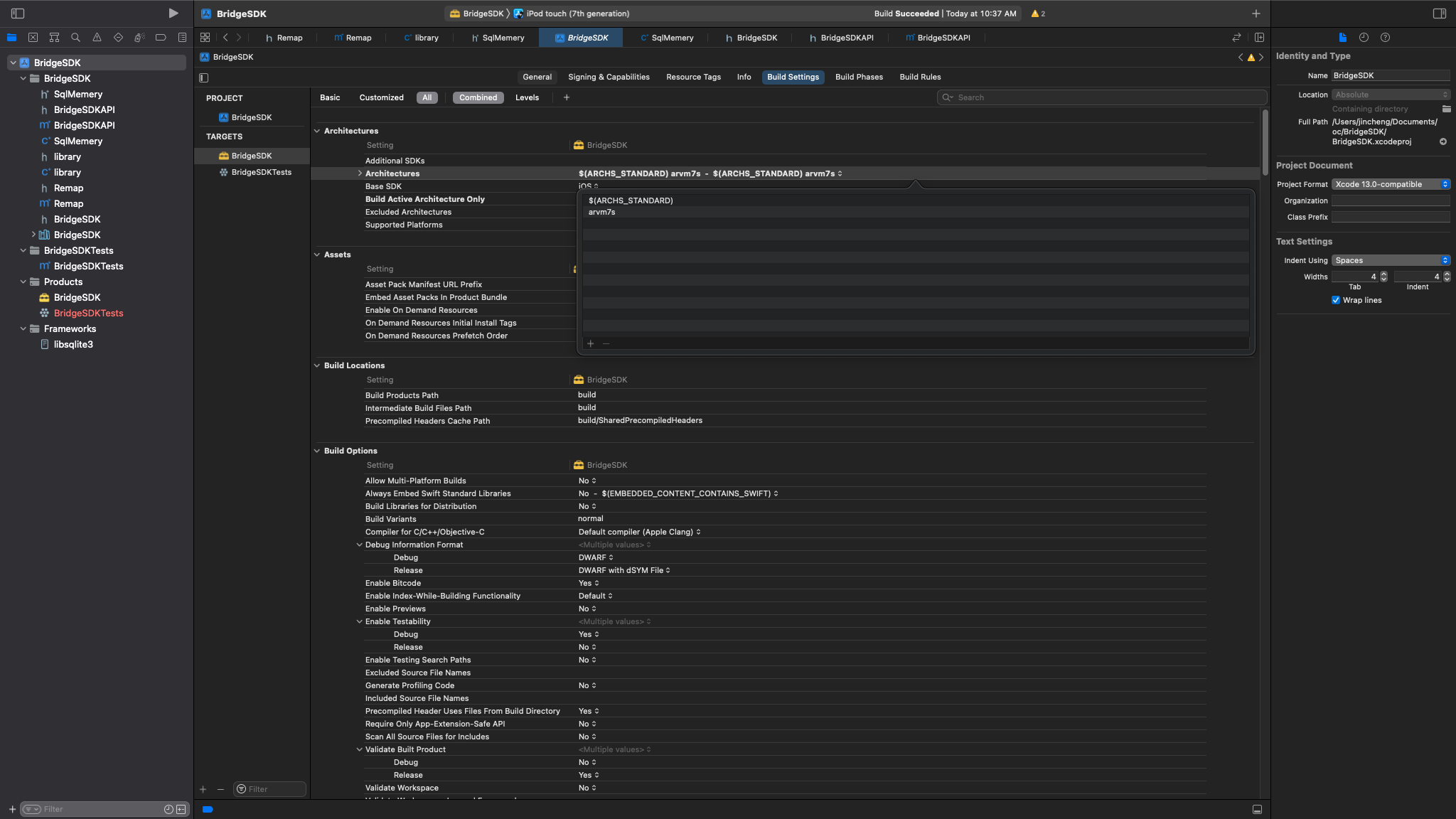
Task: Click the Run build play button
Action: click(173, 14)
